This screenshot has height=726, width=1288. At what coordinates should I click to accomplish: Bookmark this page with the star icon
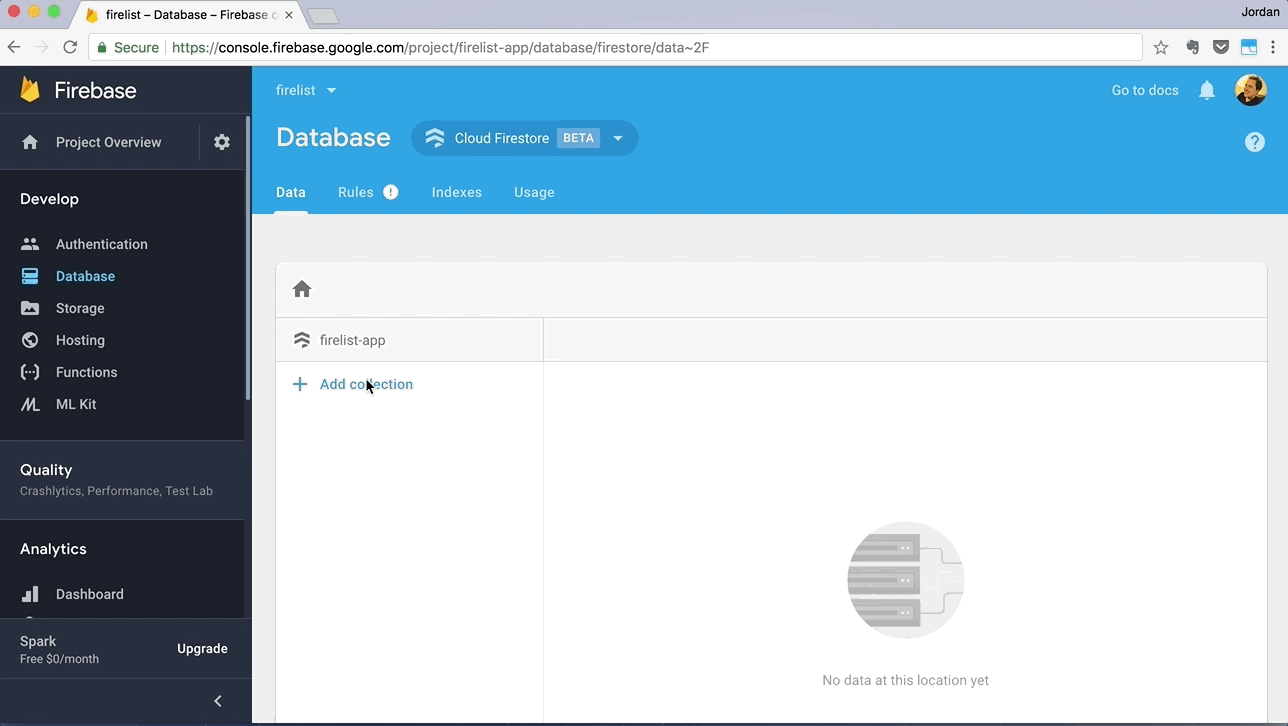[1161, 47]
